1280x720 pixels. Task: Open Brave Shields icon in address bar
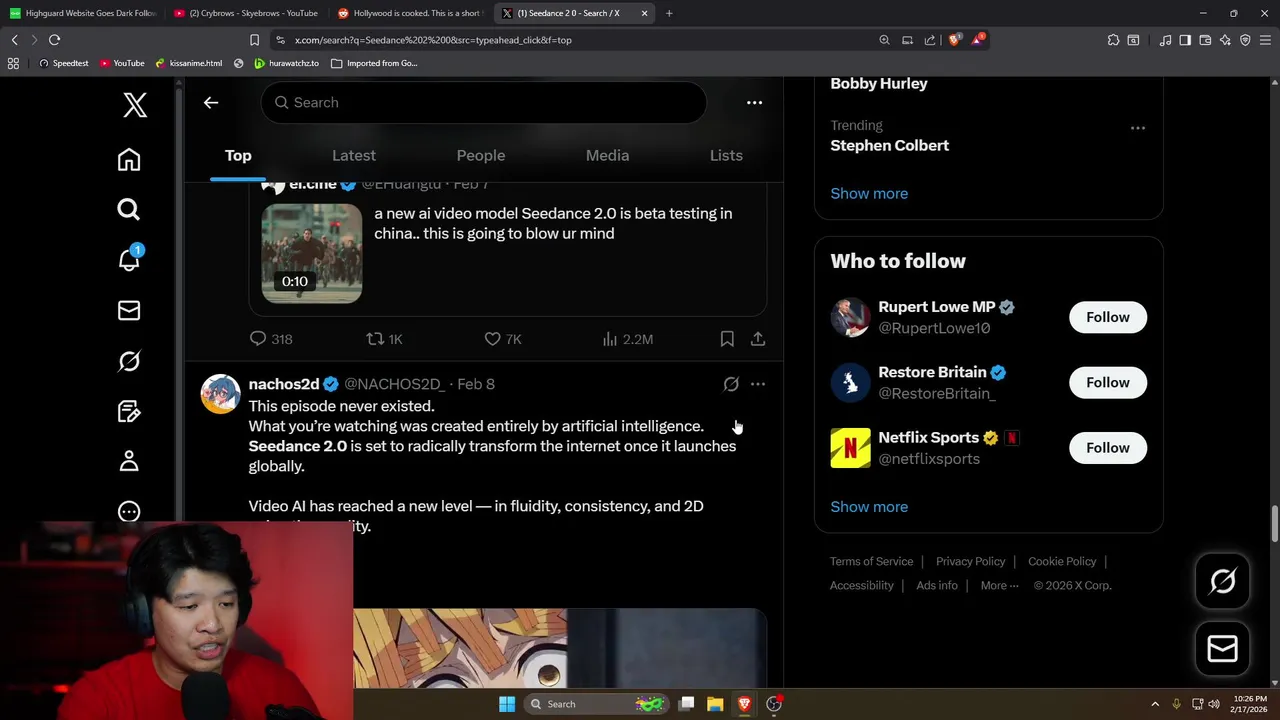954,40
